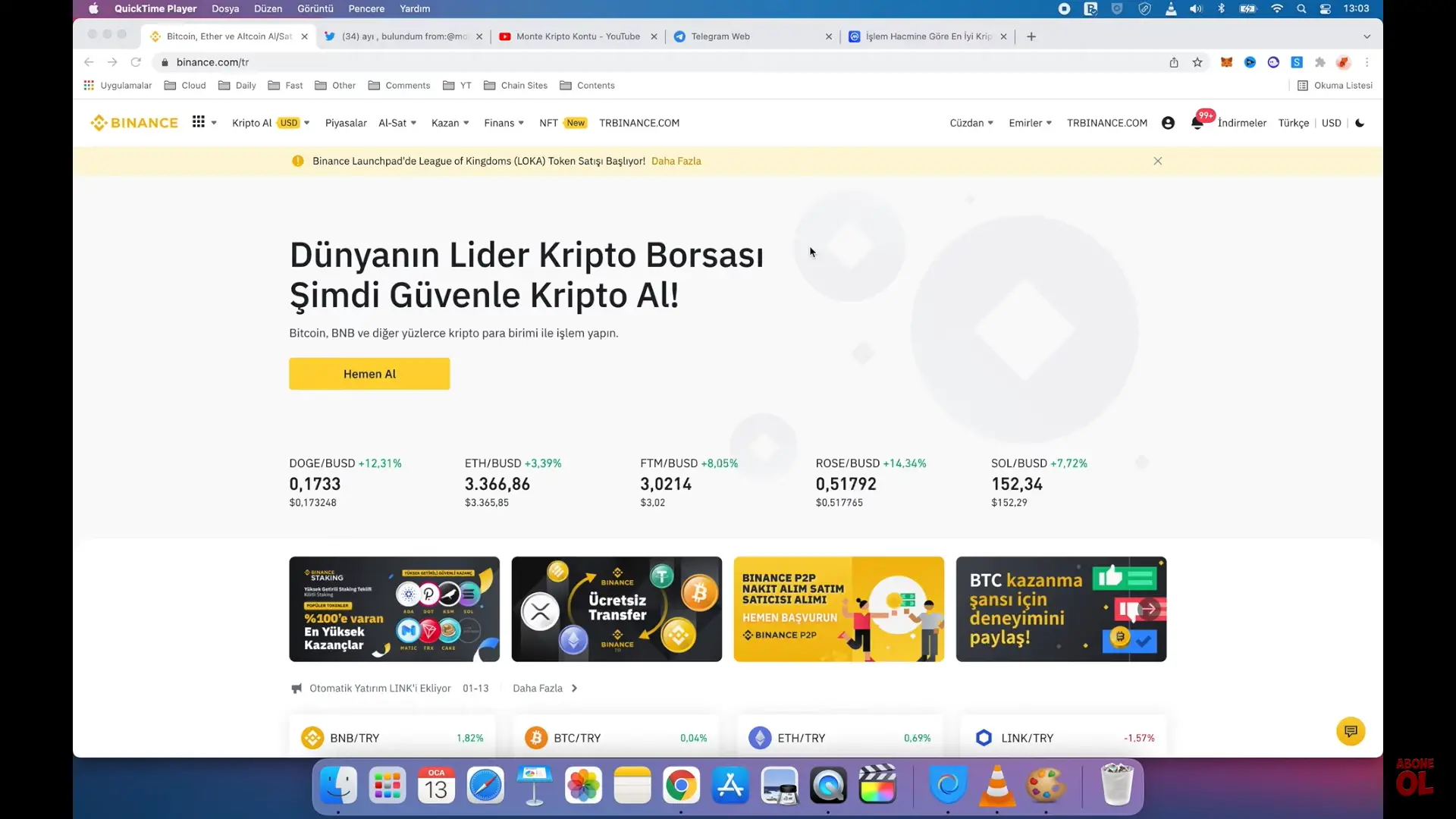Open the Ücretsiz Transfer promo card

tap(617, 609)
